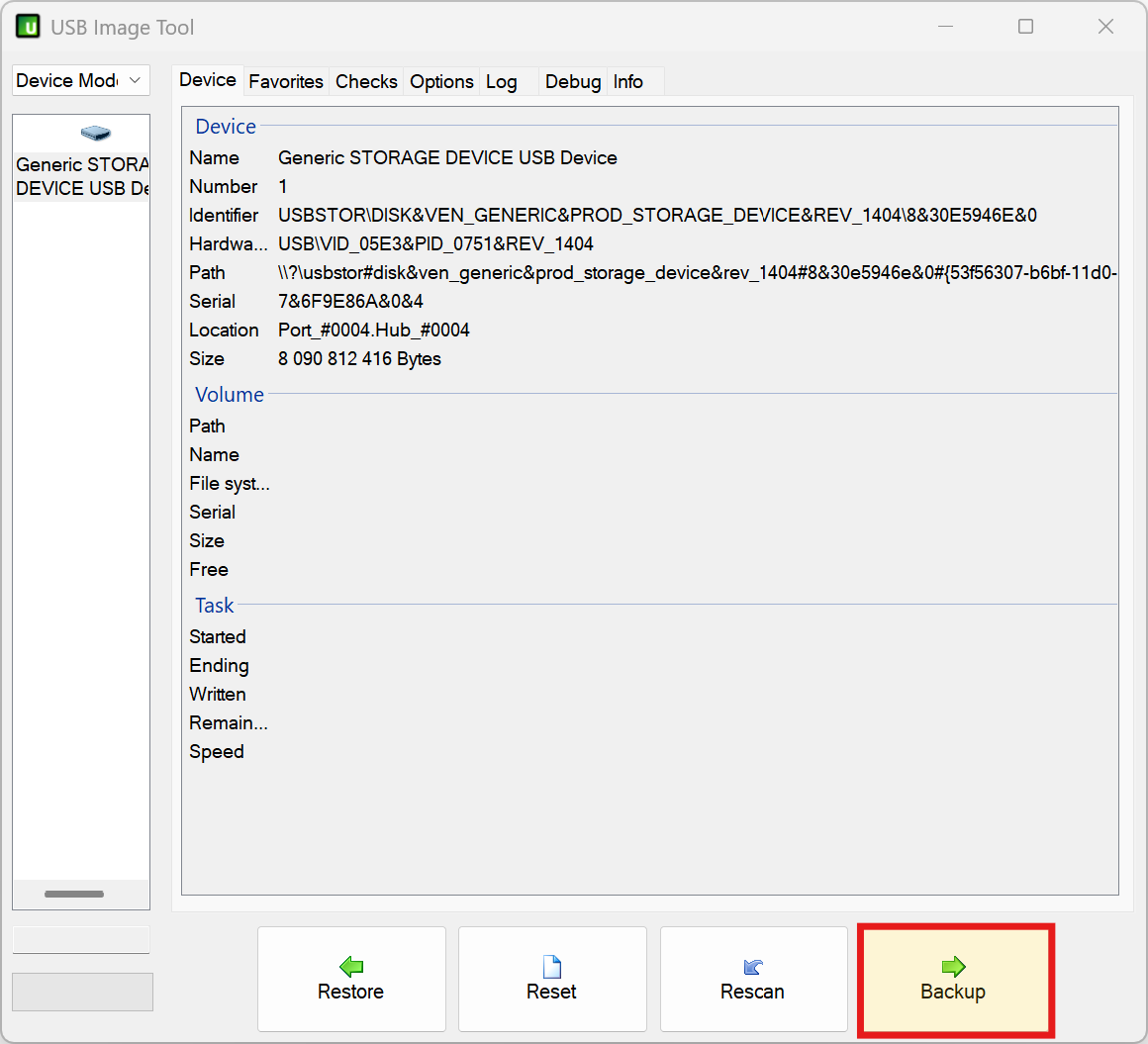This screenshot has width=1148, height=1044.
Task: Click the horizontal scrollbar below device list
Action: click(73, 894)
